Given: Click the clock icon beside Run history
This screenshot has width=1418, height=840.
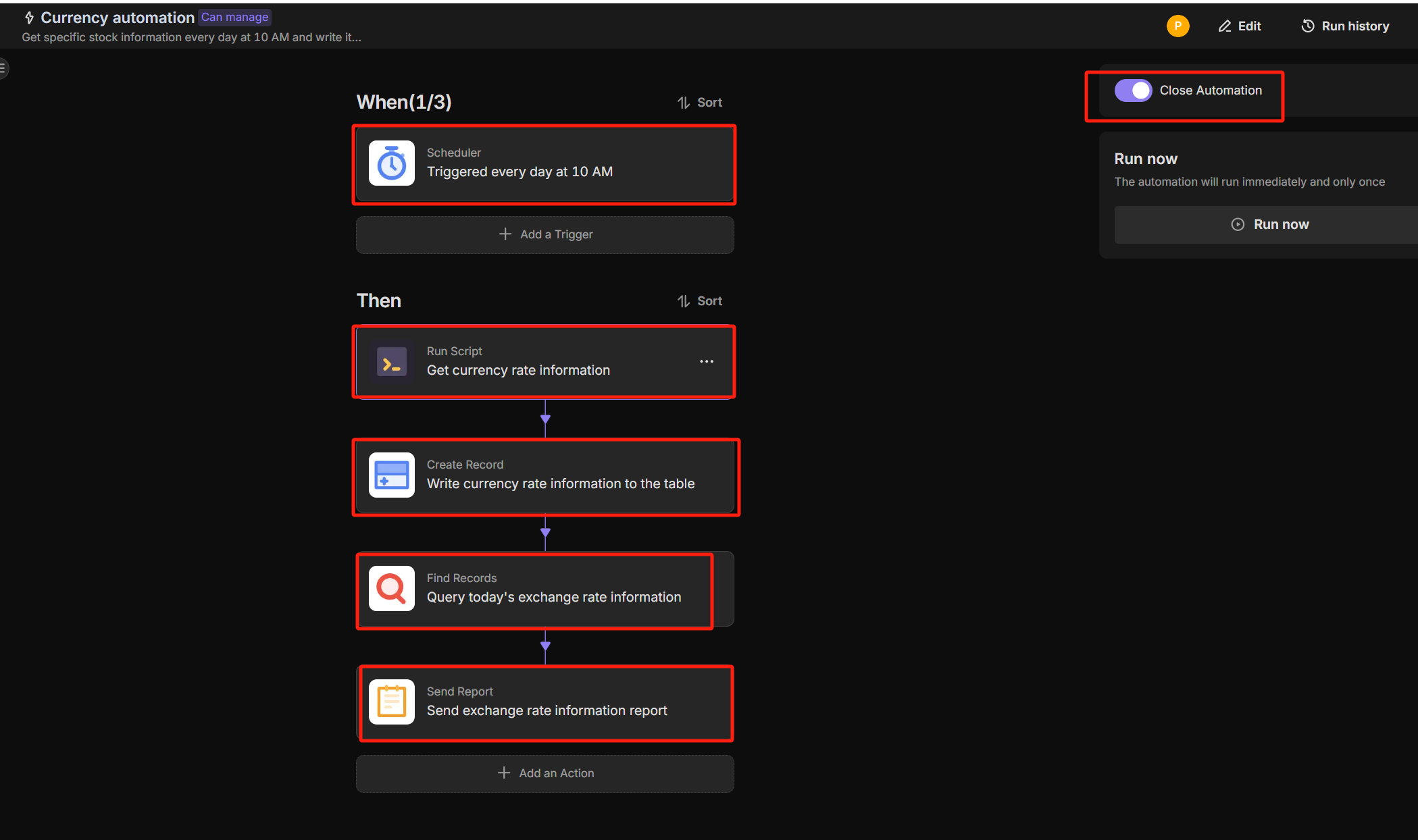Looking at the screenshot, I should coord(1309,26).
